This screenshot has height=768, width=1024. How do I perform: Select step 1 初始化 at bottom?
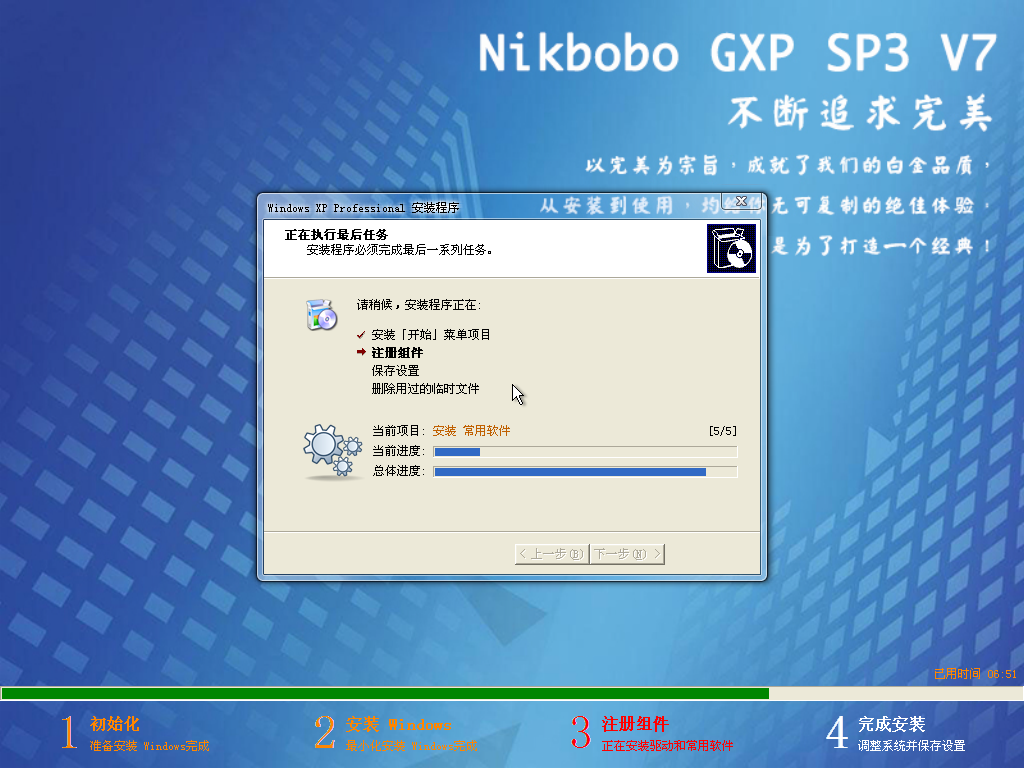[135, 733]
